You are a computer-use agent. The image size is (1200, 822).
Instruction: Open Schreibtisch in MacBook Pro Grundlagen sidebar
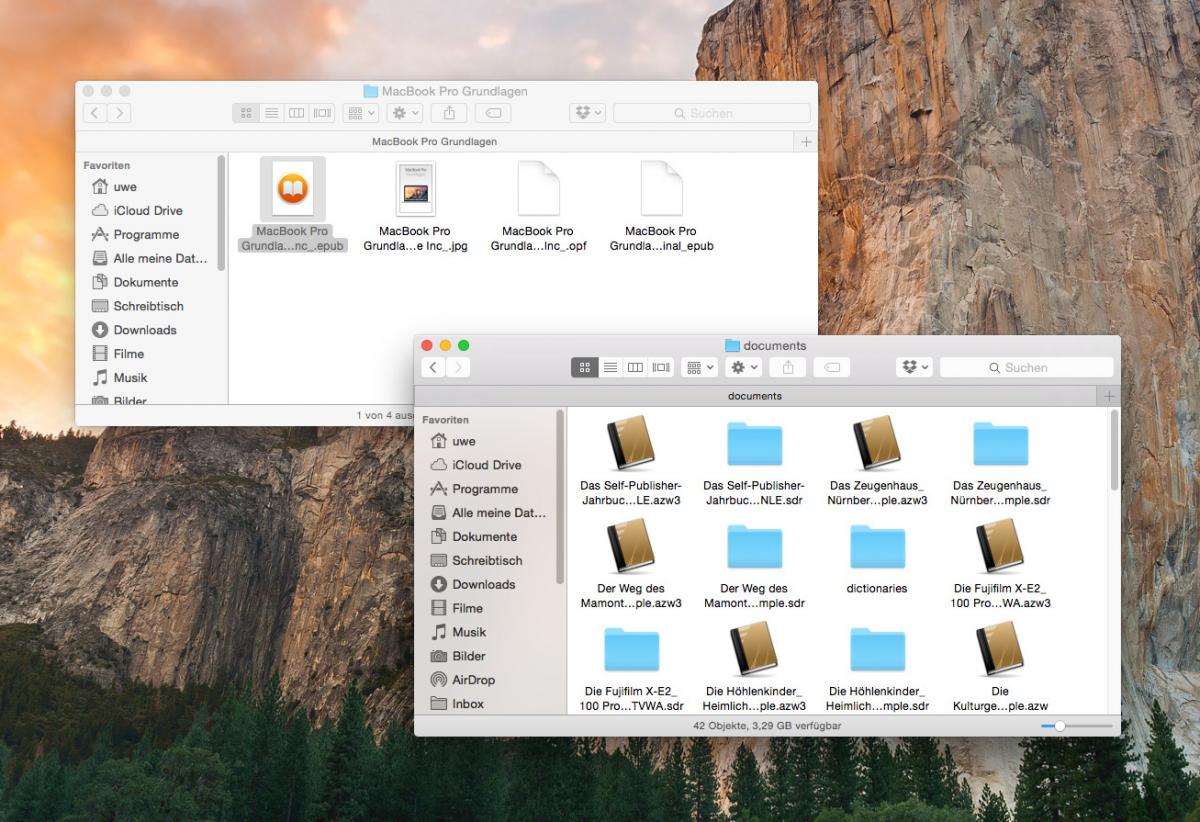[x=149, y=306]
